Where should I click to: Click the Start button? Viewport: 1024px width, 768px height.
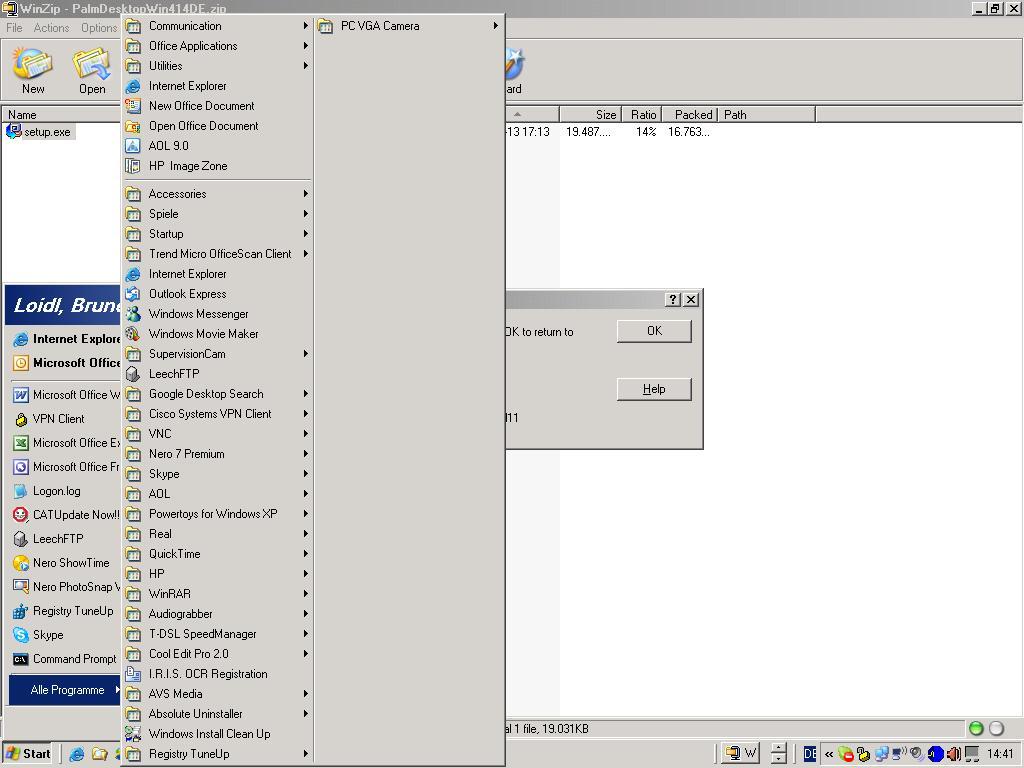28,754
